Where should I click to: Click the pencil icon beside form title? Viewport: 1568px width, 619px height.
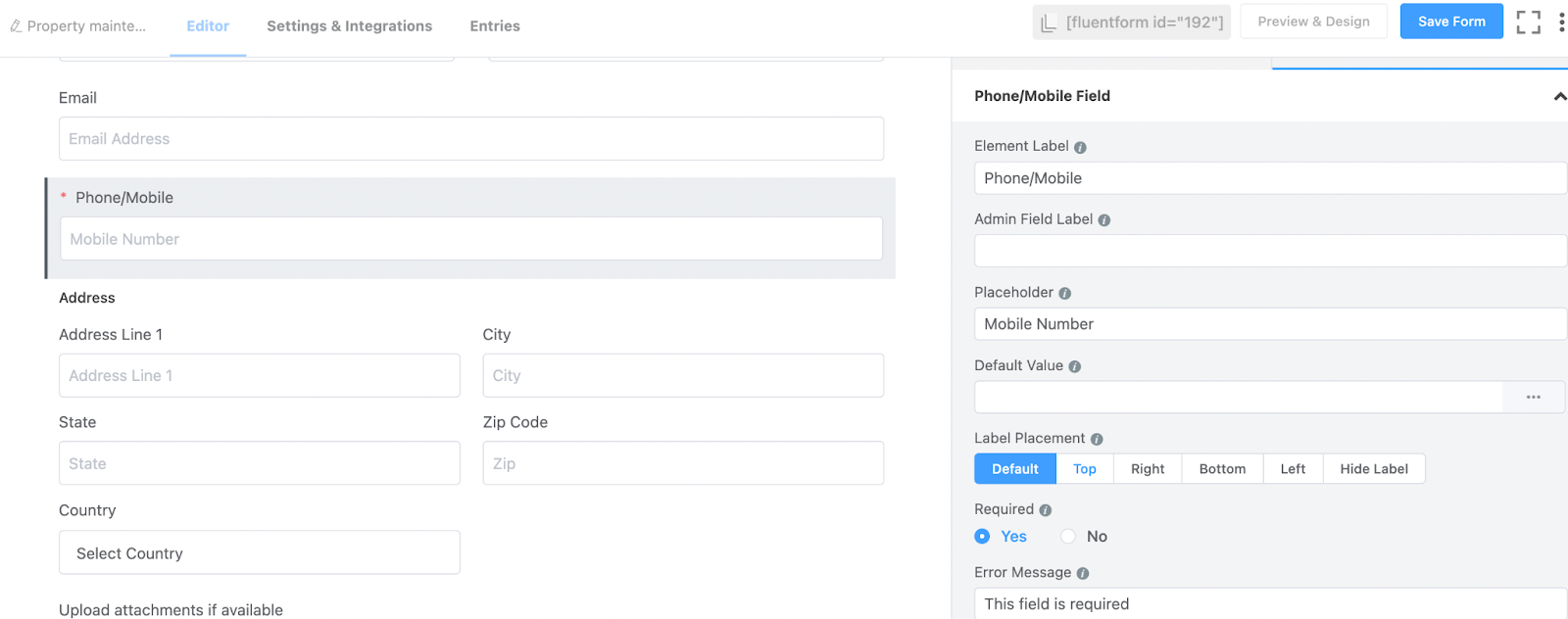pyautogui.click(x=16, y=26)
